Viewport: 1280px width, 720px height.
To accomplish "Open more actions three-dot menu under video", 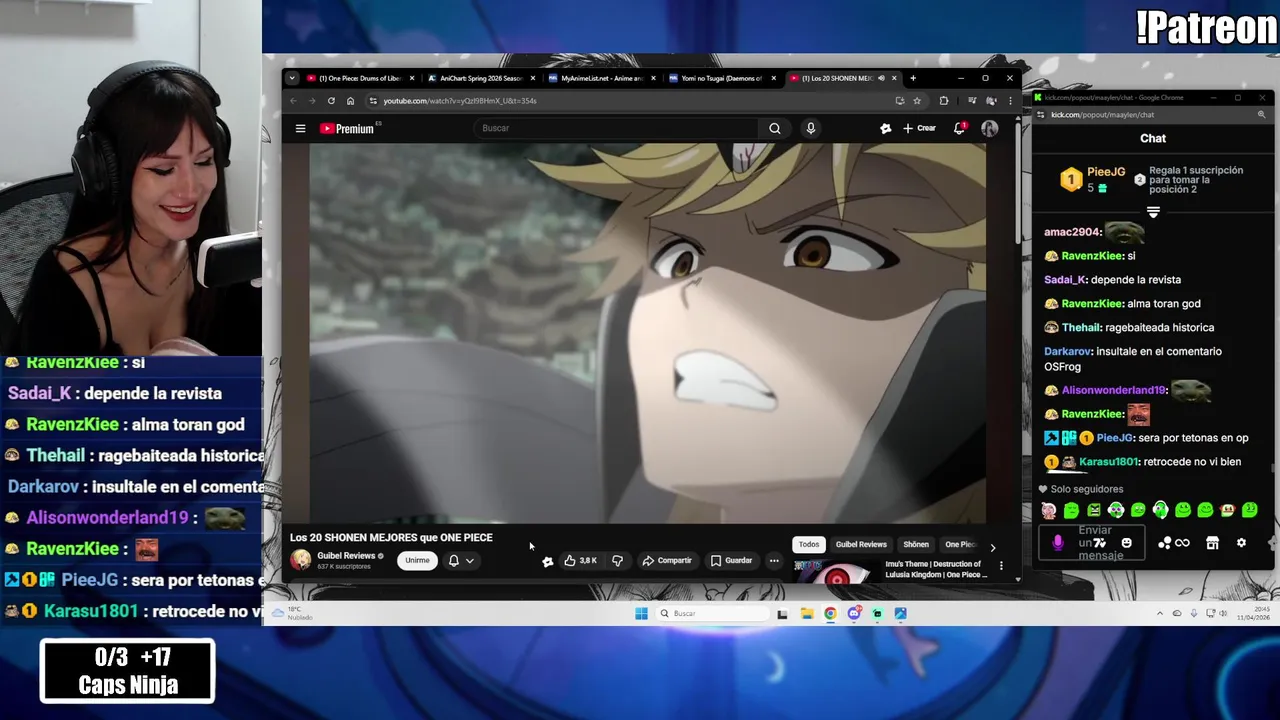I will pos(774,561).
